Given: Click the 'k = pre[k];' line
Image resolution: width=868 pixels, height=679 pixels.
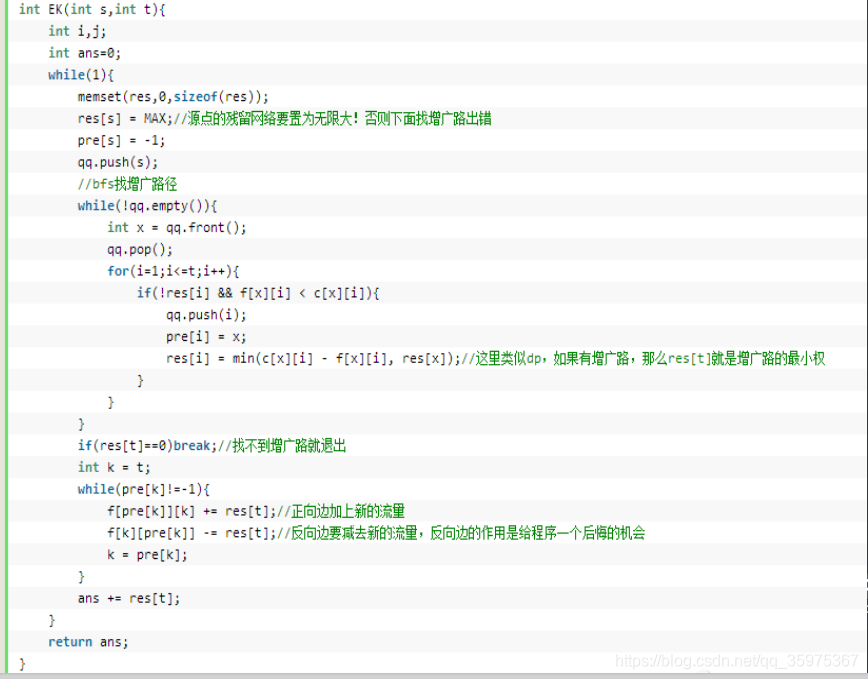Looking at the screenshot, I should [x=147, y=555].
